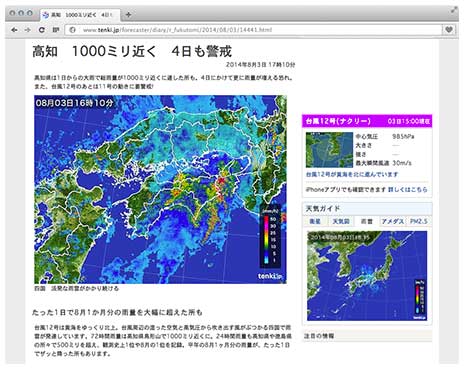Click the typhoon track map thumbnail
Image resolution: width=464 pixels, height=369 pixels.
[x=329, y=150]
